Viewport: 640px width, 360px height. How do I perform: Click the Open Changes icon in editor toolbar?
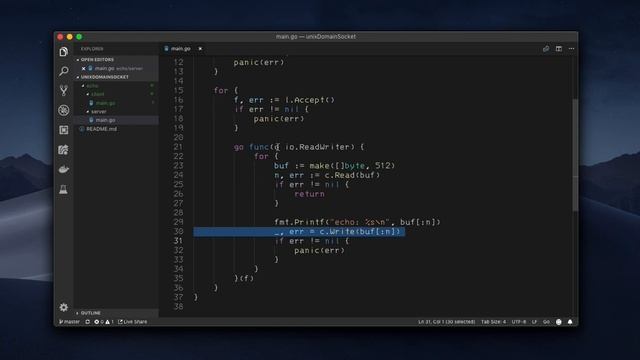[x=546, y=49]
